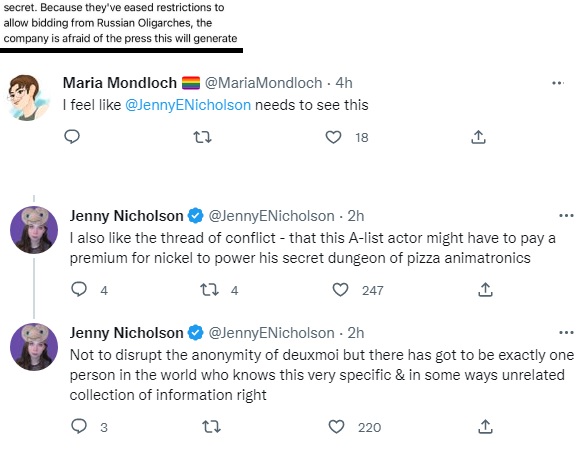Share the pizza animatronics tweet
The image size is (588, 456).
(x=485, y=290)
